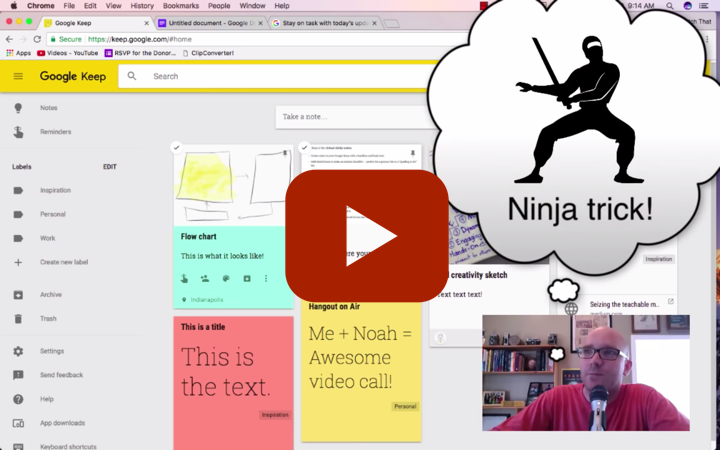Select the checkmark on the pinned text note
Screen dimensions: 720x450
click(304, 147)
